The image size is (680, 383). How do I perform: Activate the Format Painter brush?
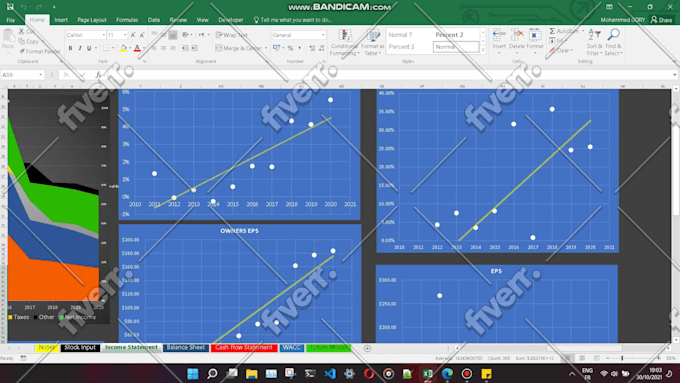point(22,51)
